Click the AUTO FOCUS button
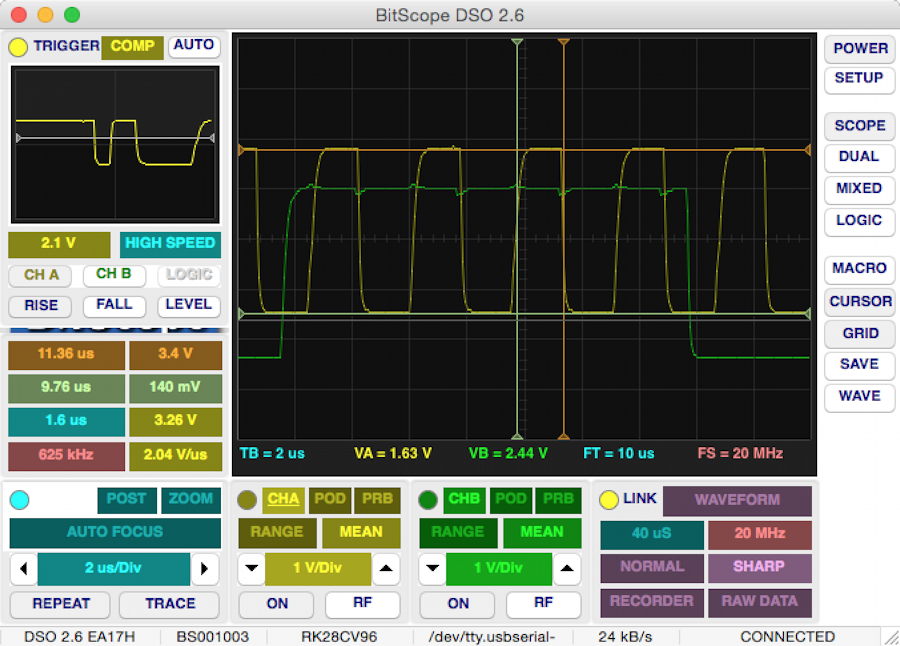The image size is (900, 646). coord(115,533)
